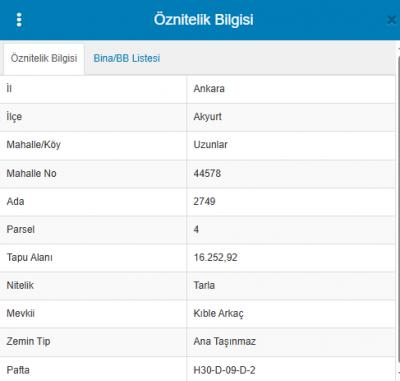Click the Ada value 2749
The height and width of the screenshot is (381, 400).
pos(204,201)
